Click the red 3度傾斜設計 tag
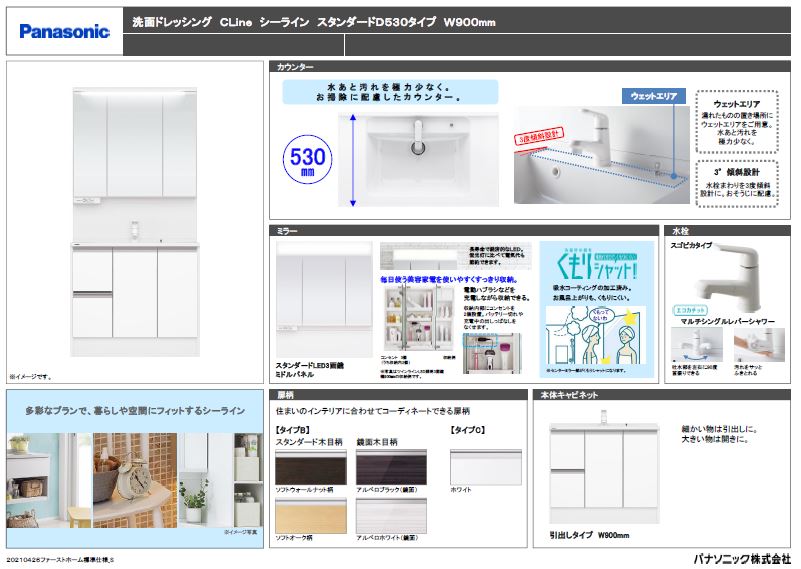 tap(538, 136)
